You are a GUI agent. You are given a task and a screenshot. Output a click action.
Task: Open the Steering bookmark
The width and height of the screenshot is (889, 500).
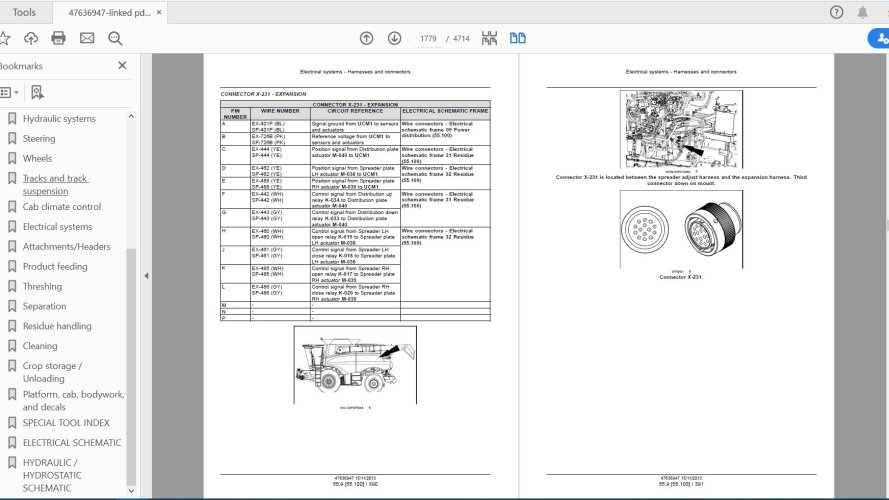tap(39, 138)
